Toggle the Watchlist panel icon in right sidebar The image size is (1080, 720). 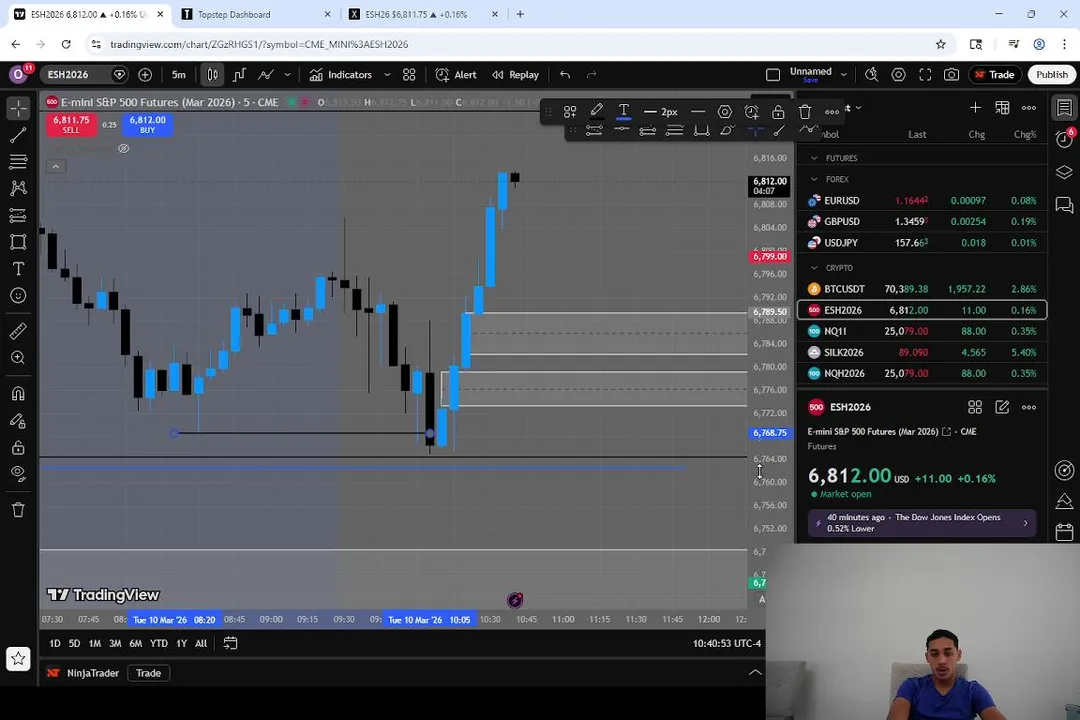point(1064,108)
